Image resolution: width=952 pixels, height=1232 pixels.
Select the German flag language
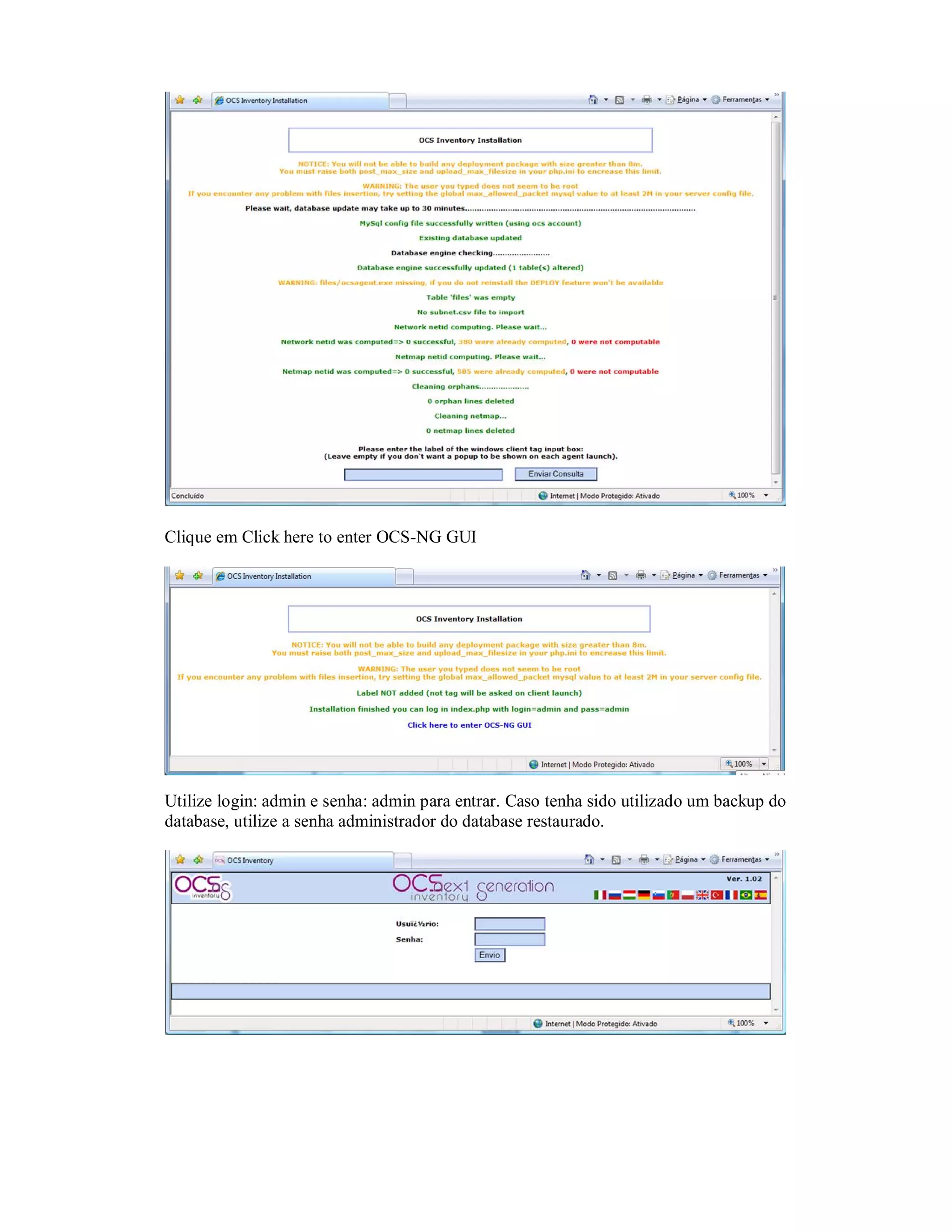(x=643, y=894)
